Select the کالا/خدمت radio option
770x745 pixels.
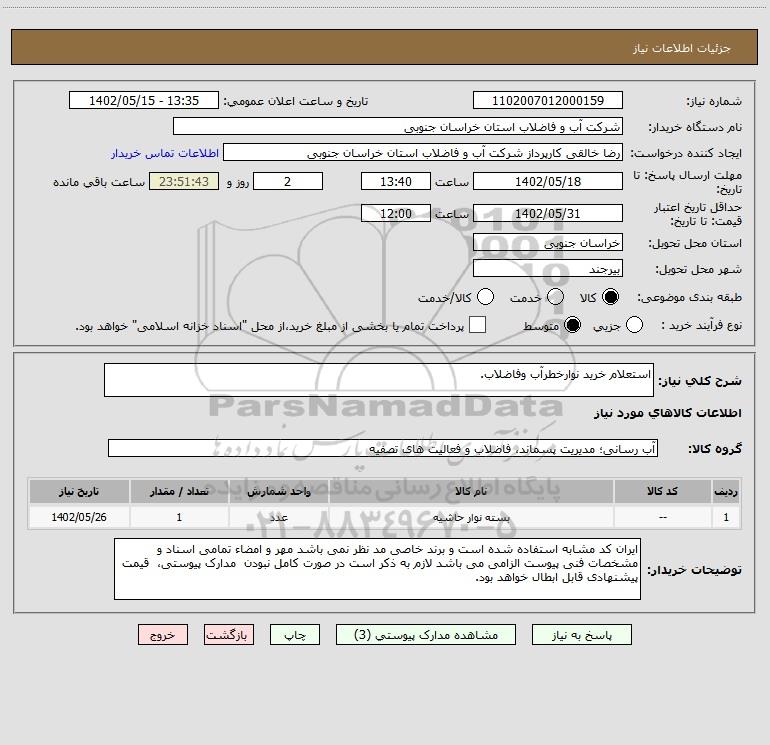(485, 297)
